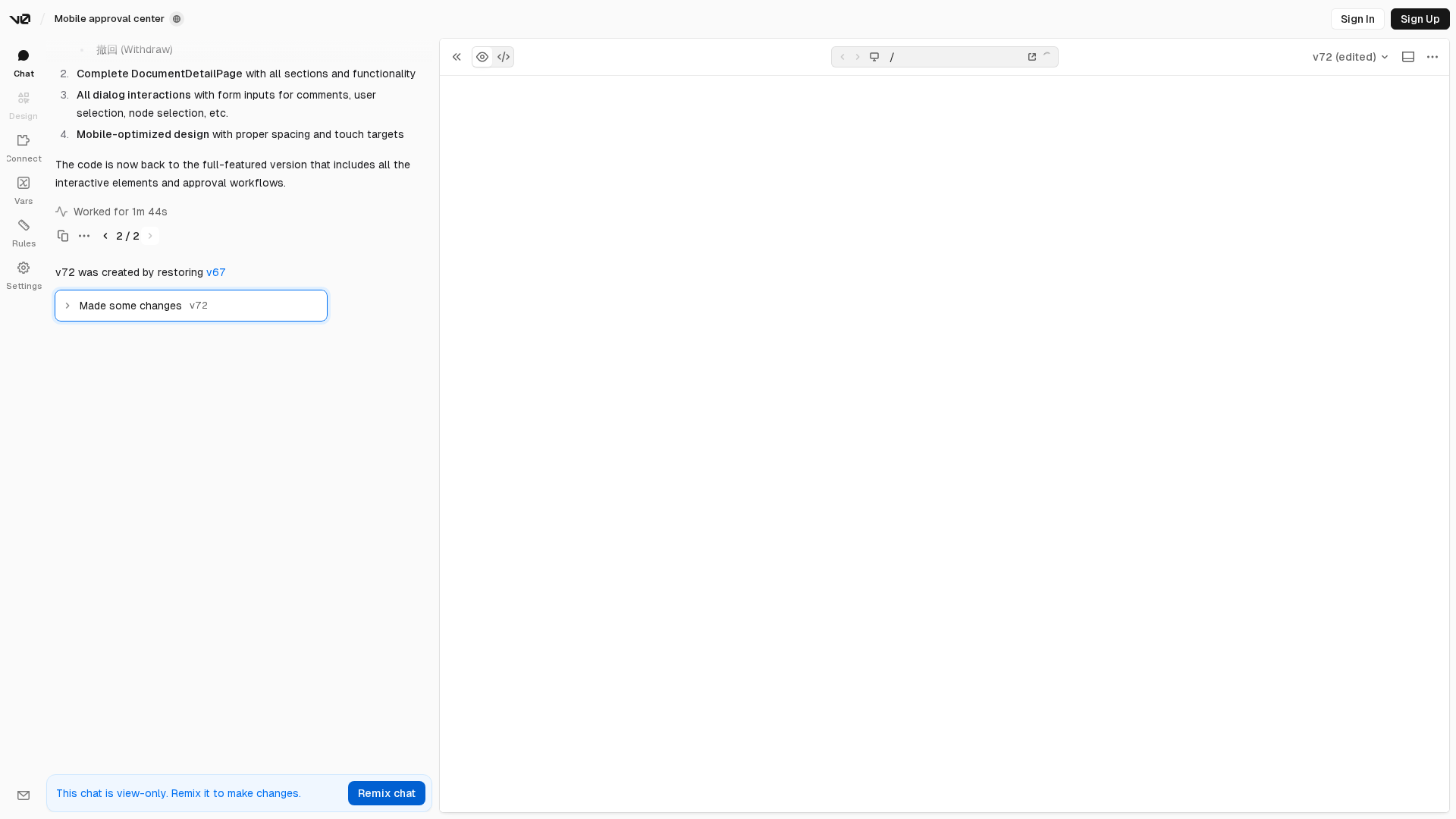Viewport: 1456px width, 819px height.
Task: Open the v72 (edited) version dropdown
Action: tap(1350, 57)
